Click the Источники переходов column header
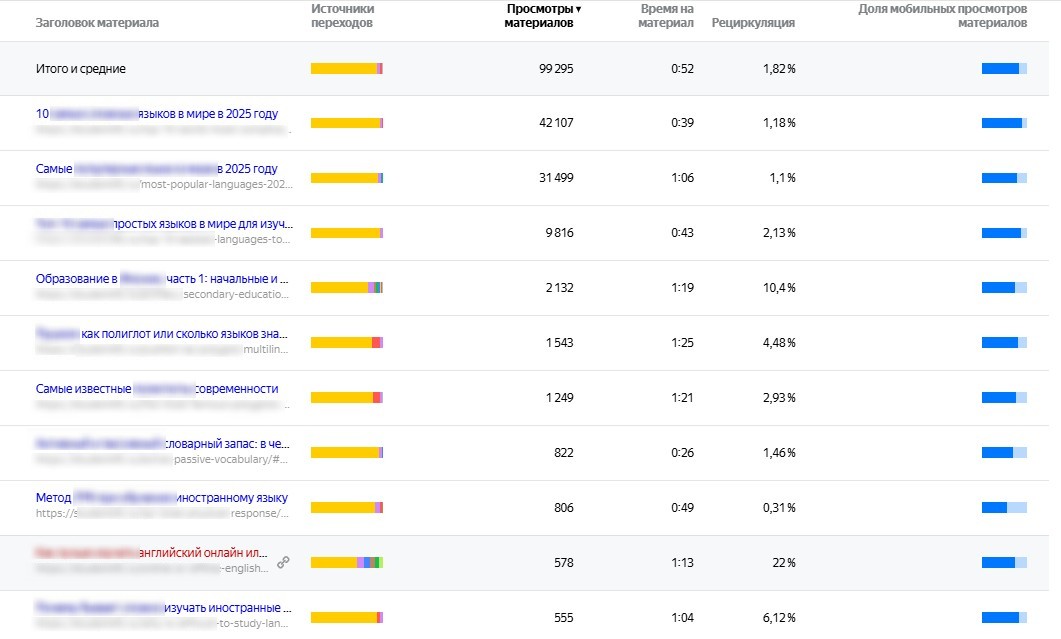 click(x=342, y=16)
